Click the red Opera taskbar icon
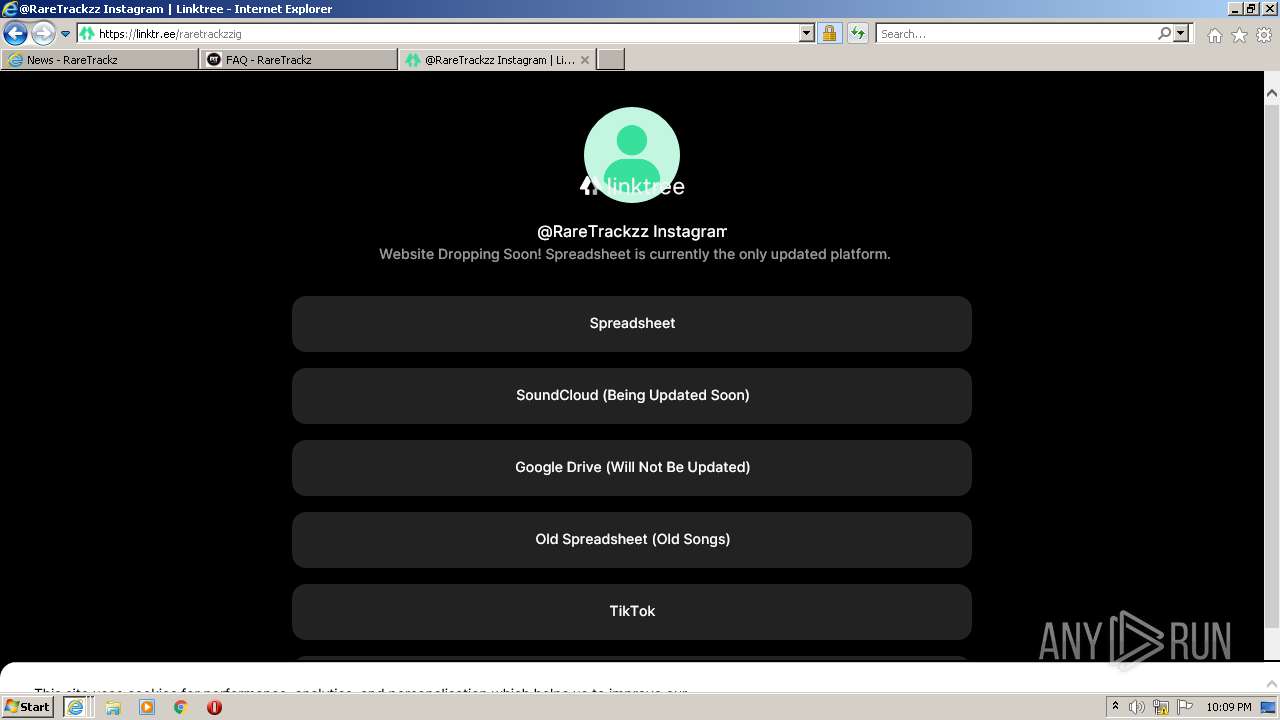Viewport: 1280px width, 720px height. pos(214,707)
